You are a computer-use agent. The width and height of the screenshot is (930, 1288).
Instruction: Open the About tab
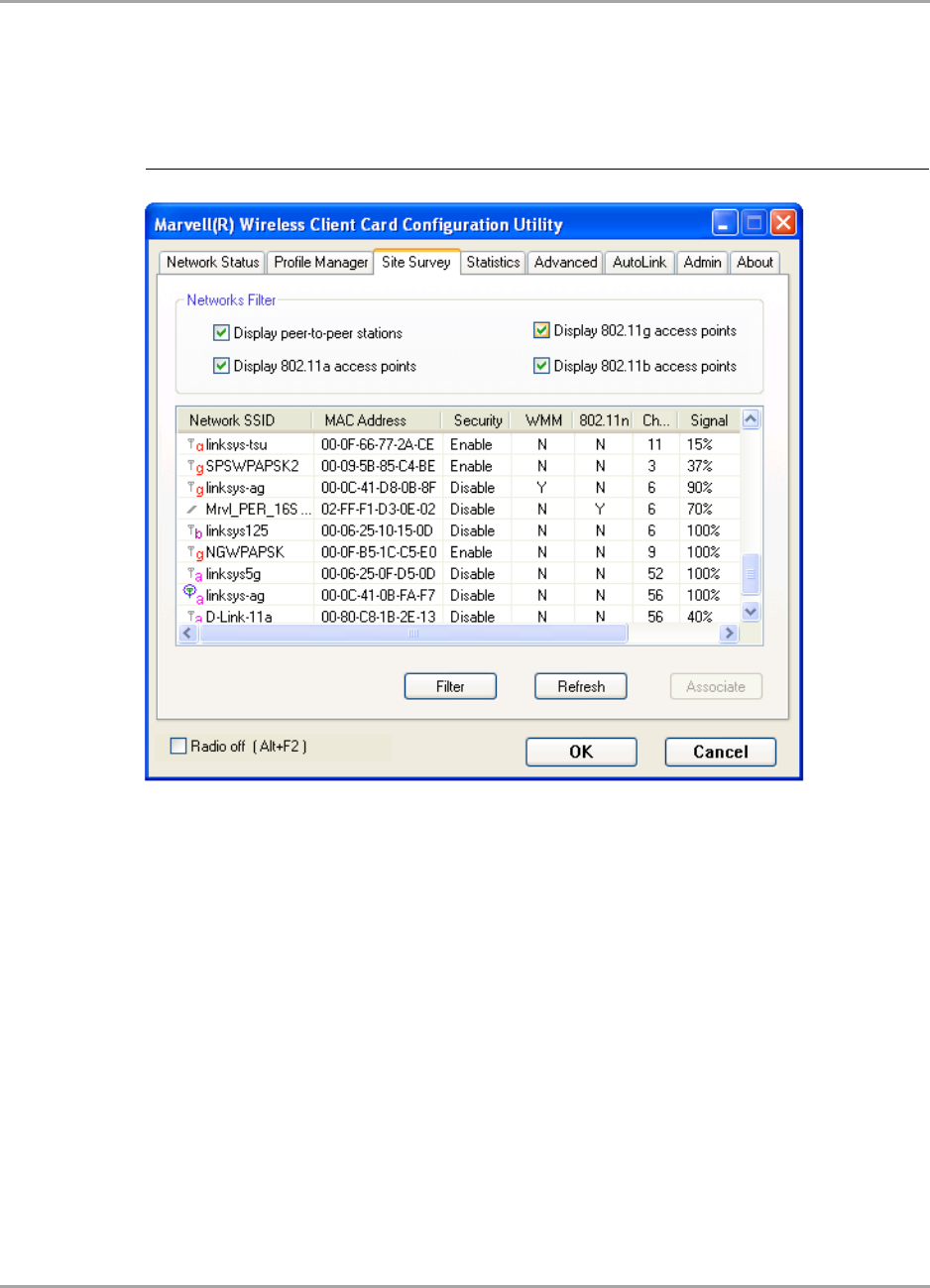pos(755,263)
